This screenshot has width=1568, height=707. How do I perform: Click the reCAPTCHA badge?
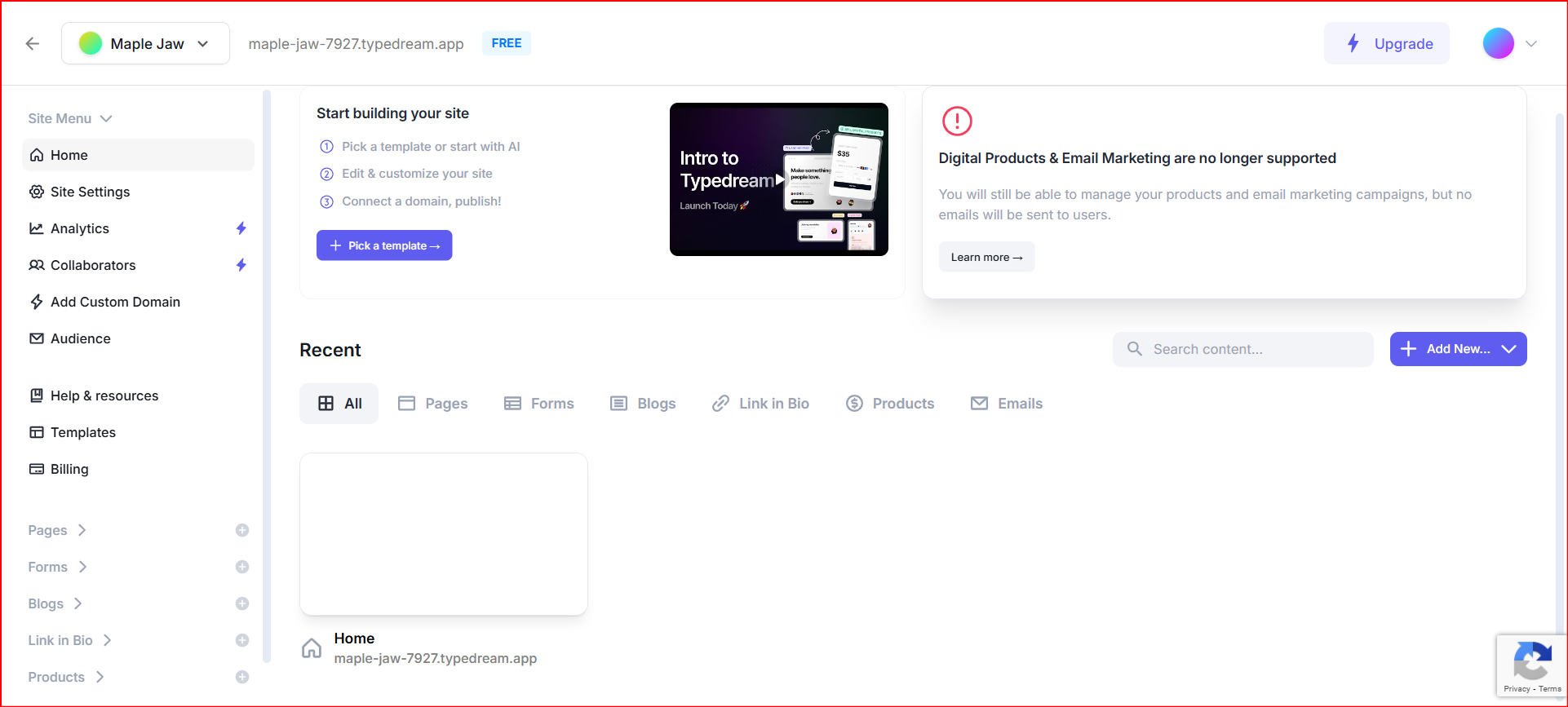pyautogui.click(x=1531, y=666)
